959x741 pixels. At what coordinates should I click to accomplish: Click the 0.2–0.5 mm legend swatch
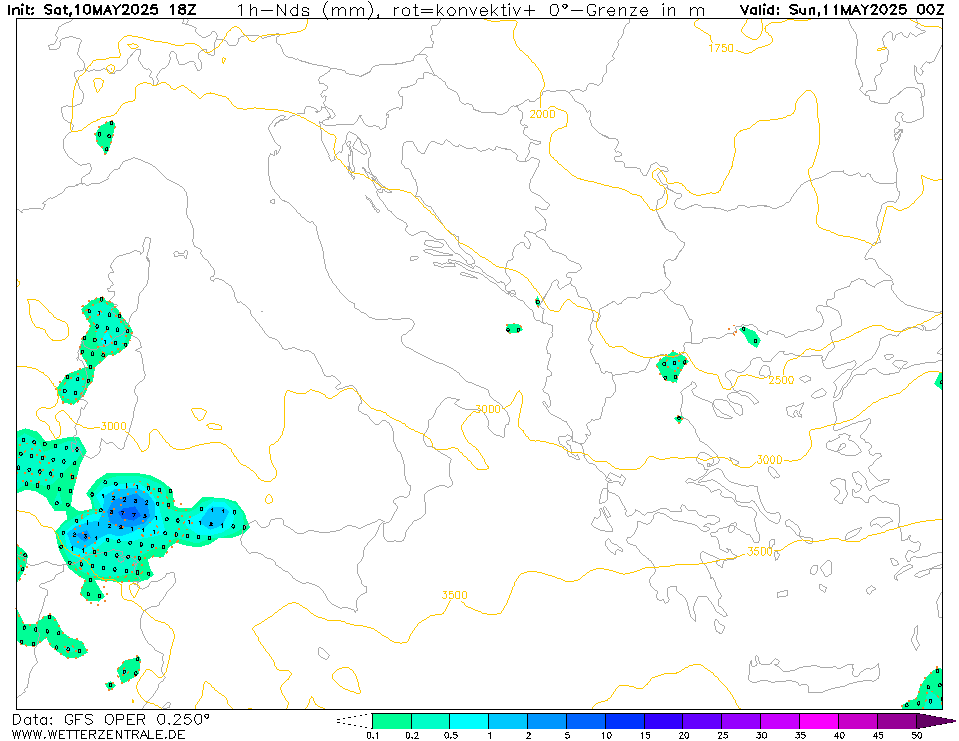click(431, 721)
